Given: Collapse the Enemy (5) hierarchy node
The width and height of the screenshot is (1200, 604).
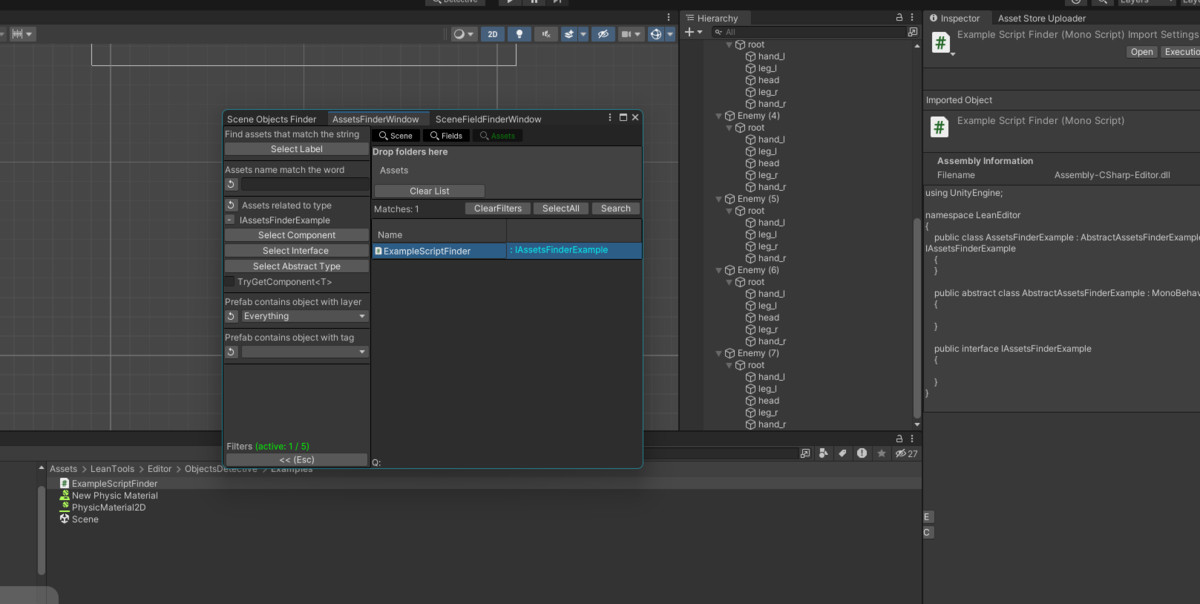Looking at the screenshot, I should (719, 199).
